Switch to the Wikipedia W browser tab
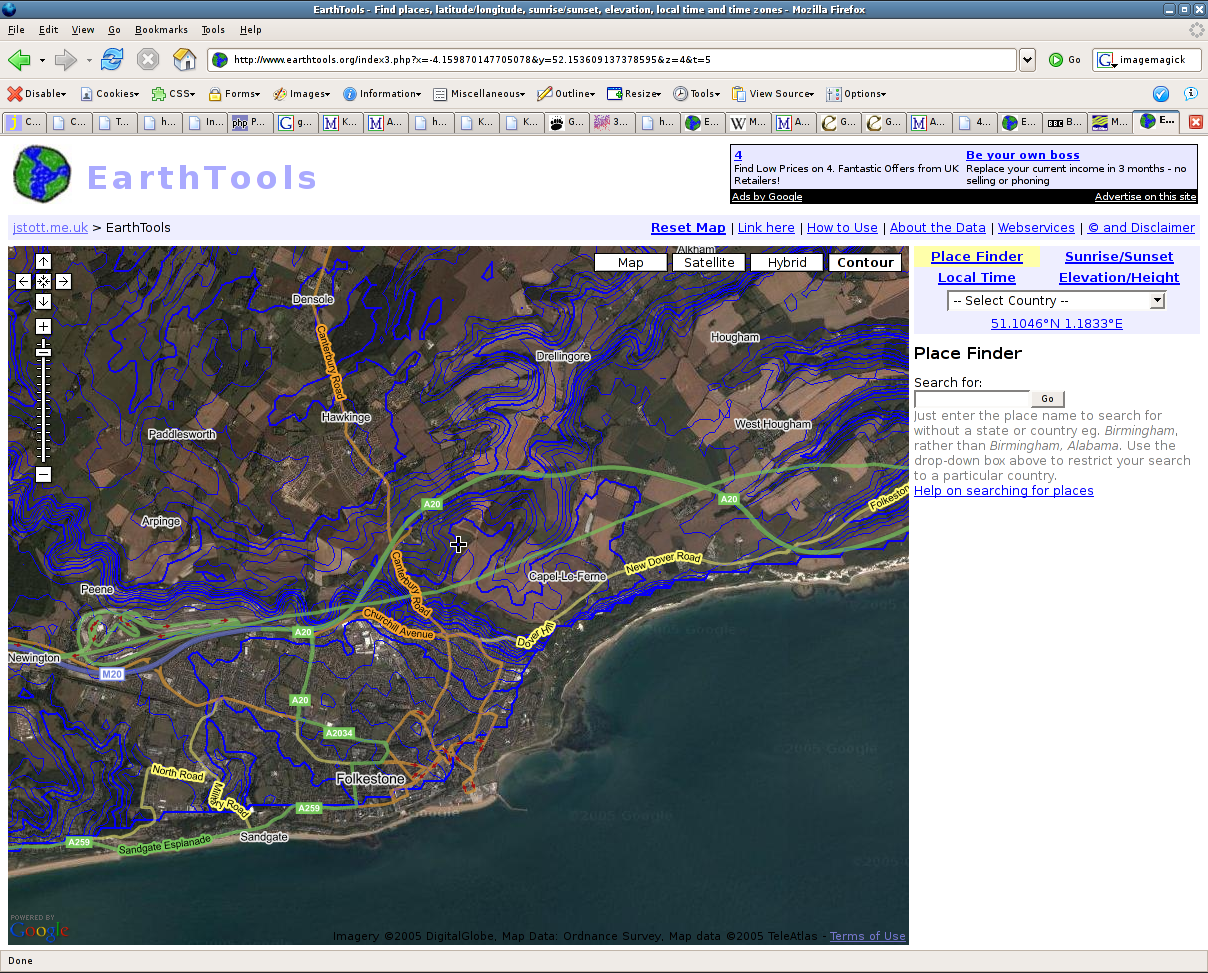The image size is (1208, 973). point(747,123)
